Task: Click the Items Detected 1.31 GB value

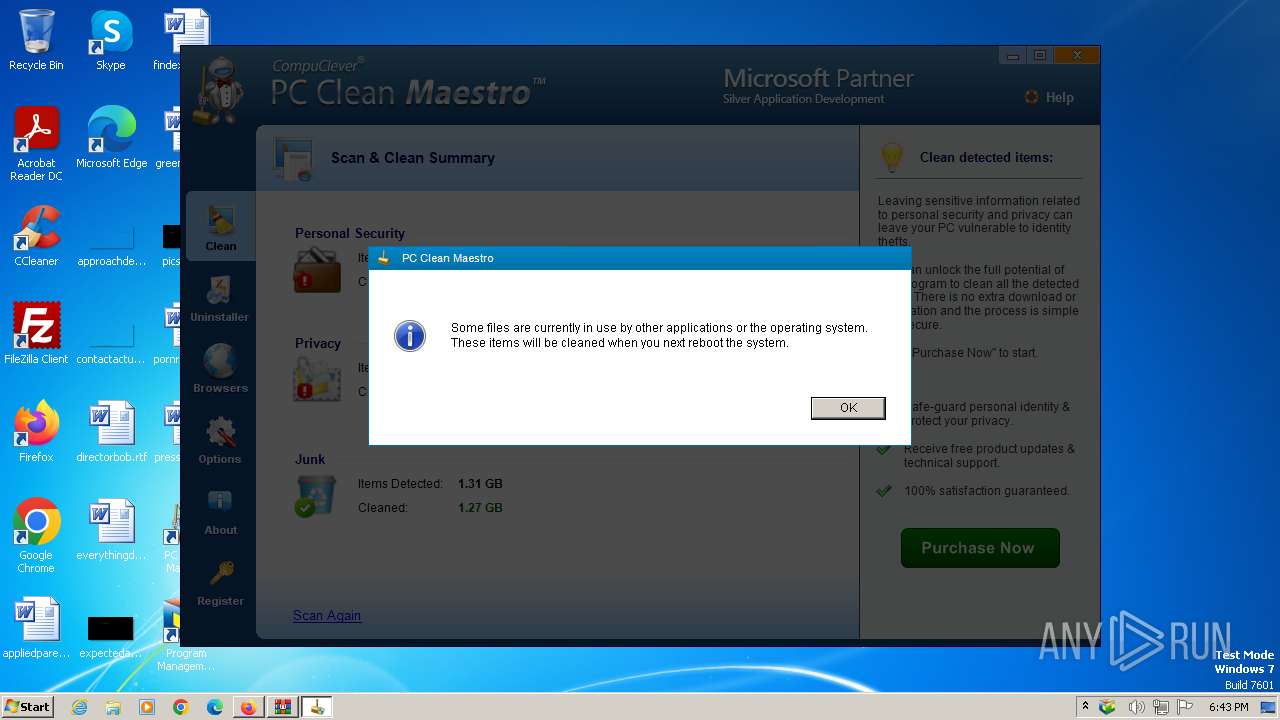Action: pyautogui.click(x=480, y=484)
